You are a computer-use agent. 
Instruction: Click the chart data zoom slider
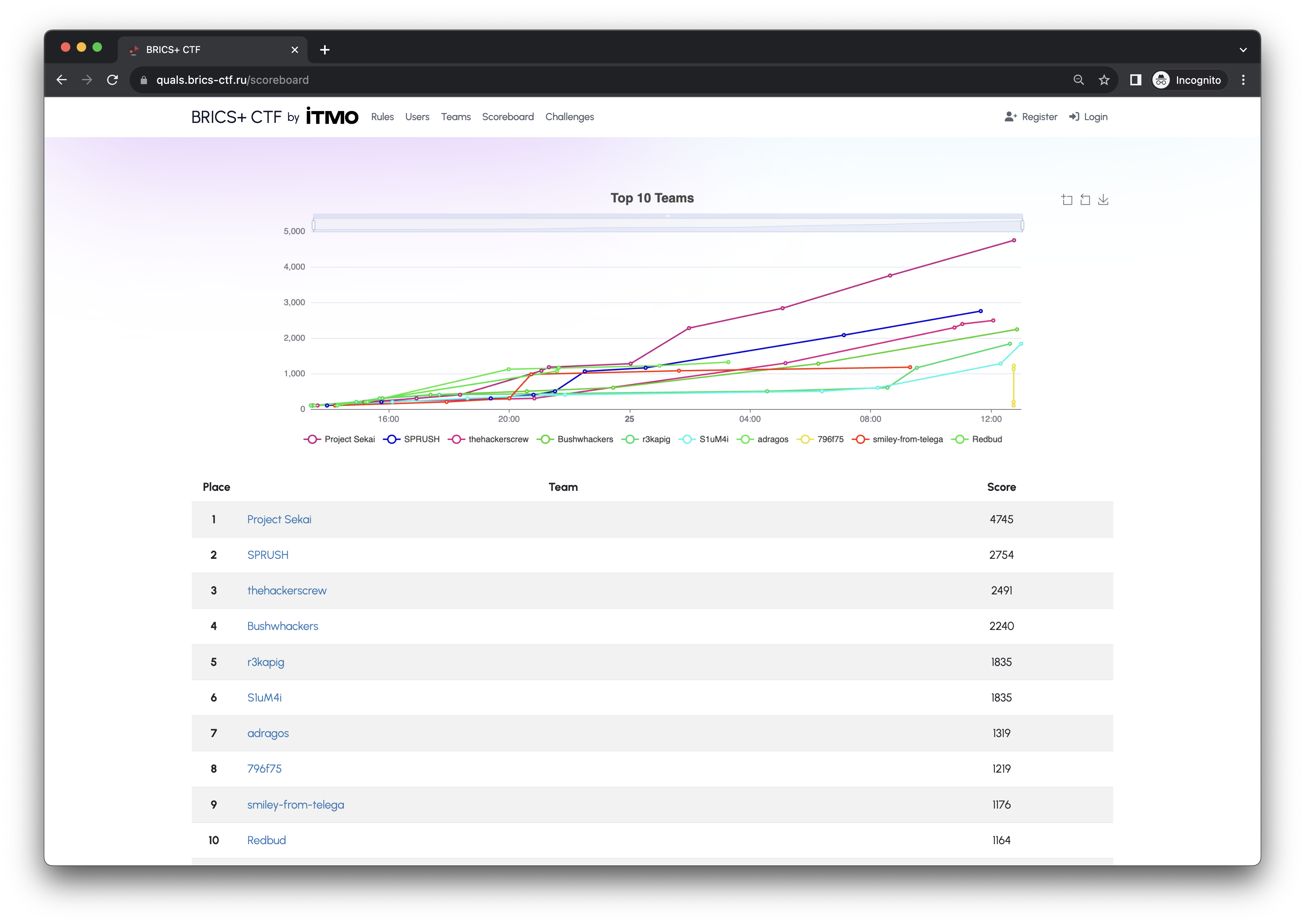668,225
